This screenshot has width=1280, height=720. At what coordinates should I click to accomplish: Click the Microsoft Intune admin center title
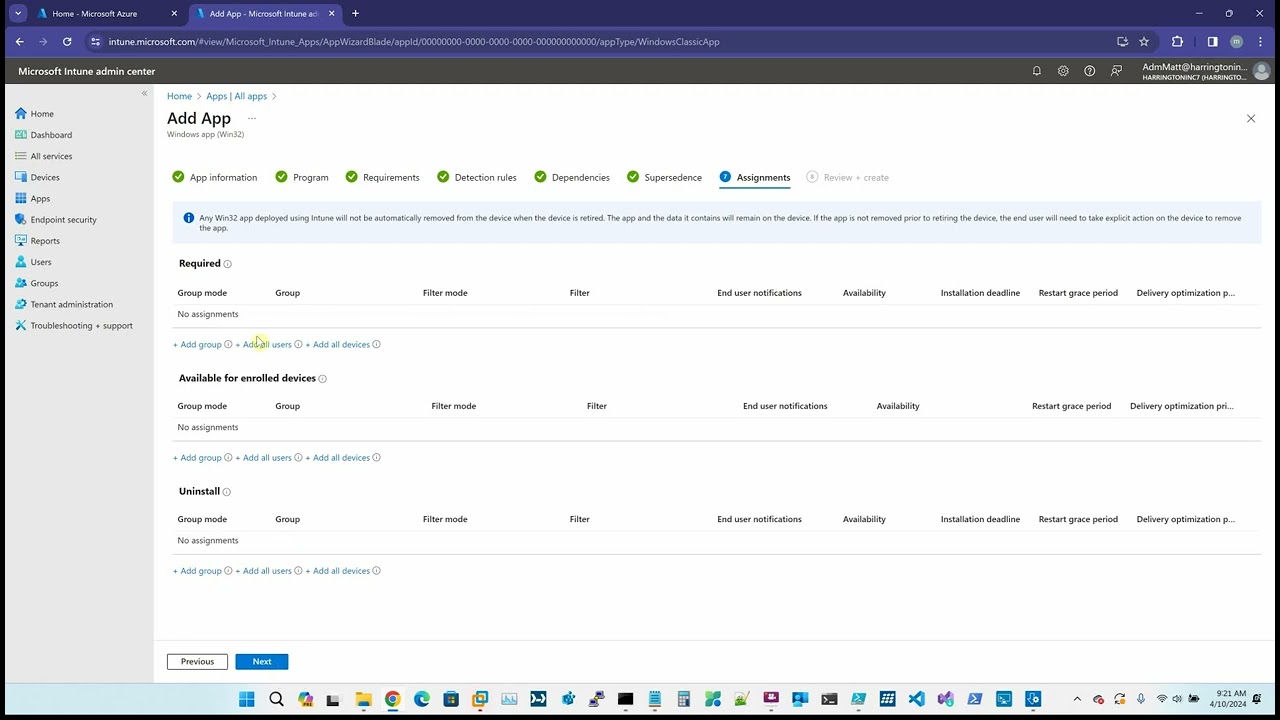(87, 72)
